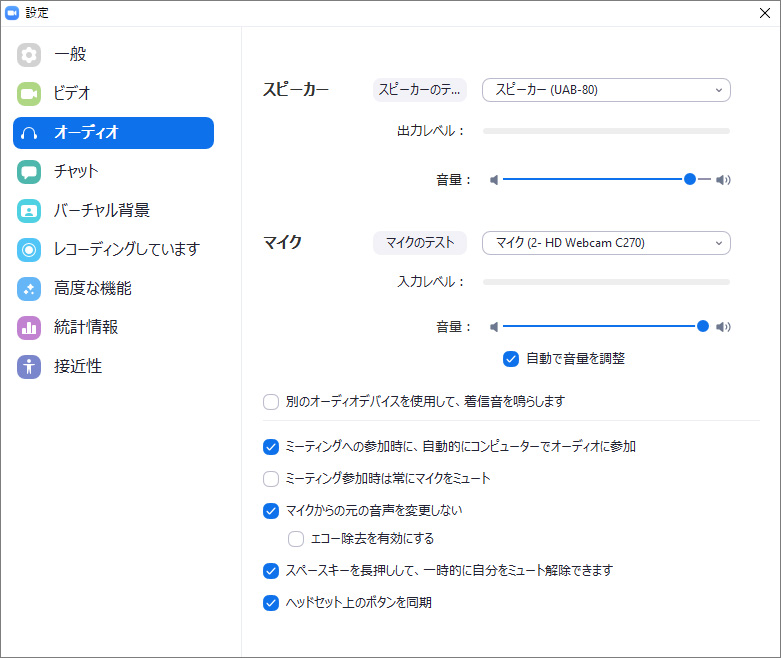Image resolution: width=781 pixels, height=658 pixels.
Task: Click the Advanced Features (高度な機能) icon
Action: 29,289
